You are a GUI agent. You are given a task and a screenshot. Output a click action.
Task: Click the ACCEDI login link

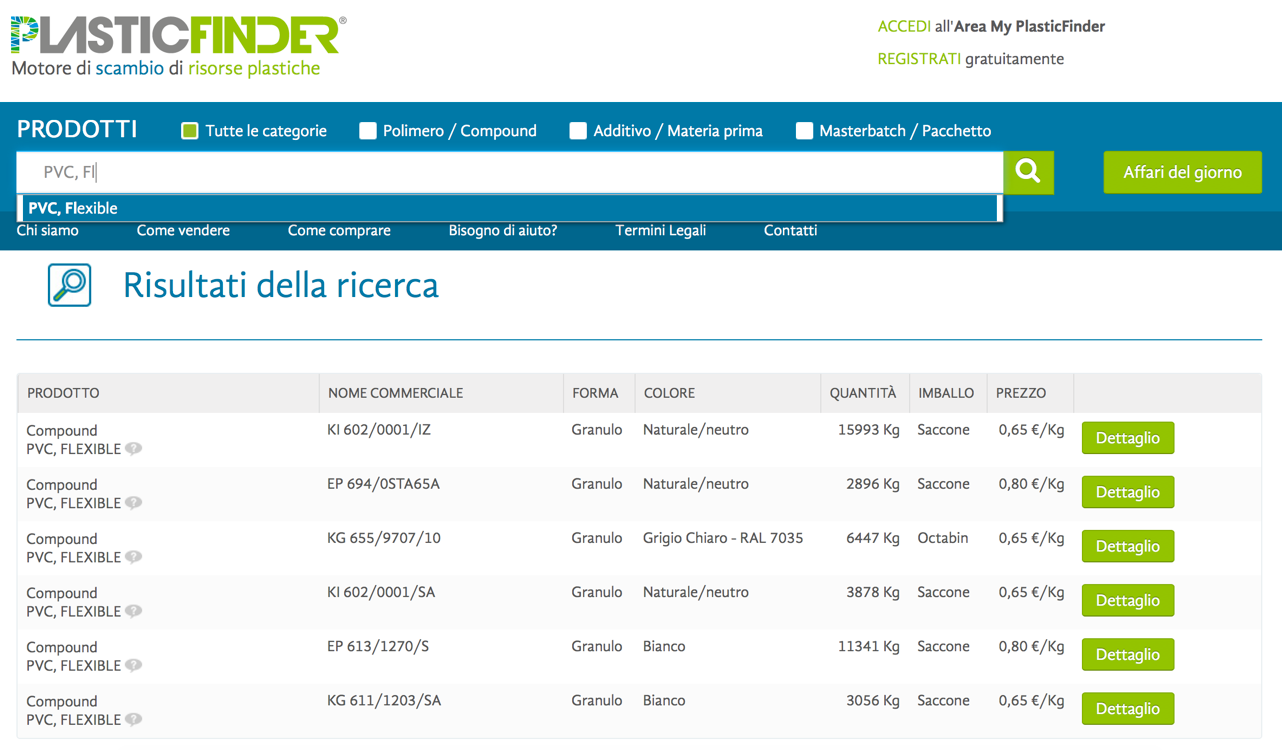click(904, 27)
